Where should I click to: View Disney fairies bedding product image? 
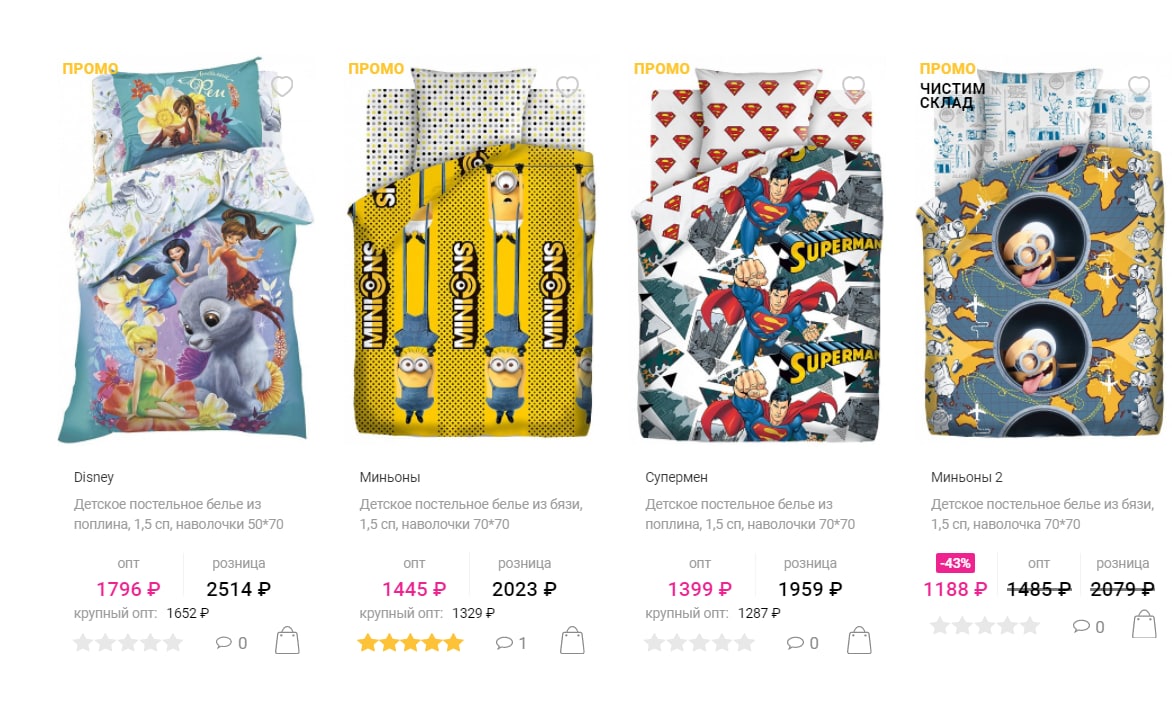pyautogui.click(x=185, y=250)
